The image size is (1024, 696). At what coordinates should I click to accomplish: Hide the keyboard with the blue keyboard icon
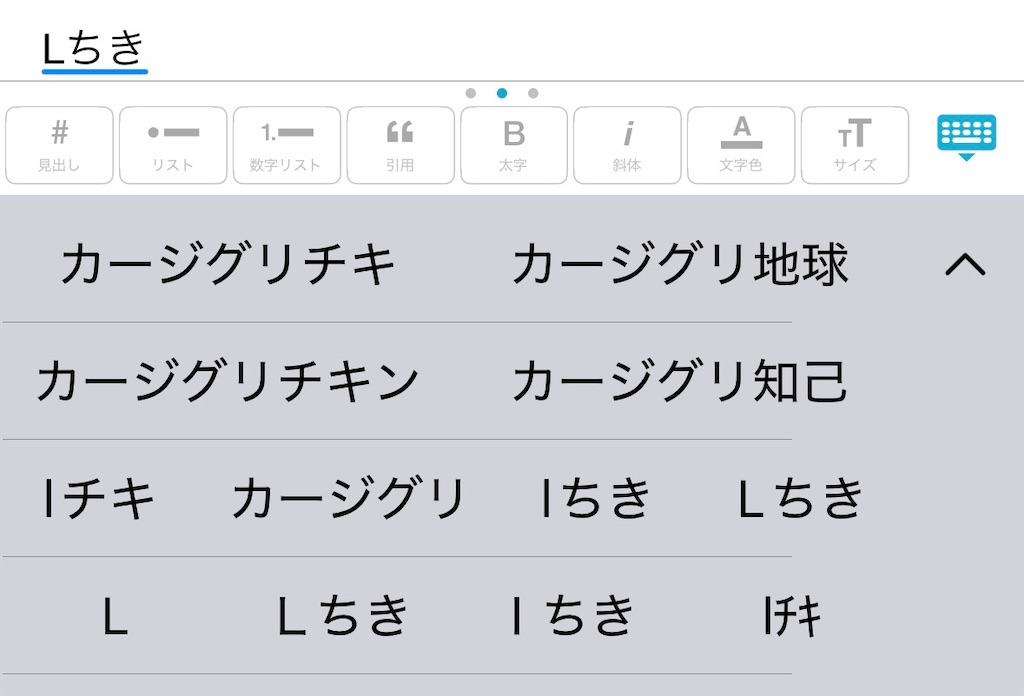(x=967, y=137)
